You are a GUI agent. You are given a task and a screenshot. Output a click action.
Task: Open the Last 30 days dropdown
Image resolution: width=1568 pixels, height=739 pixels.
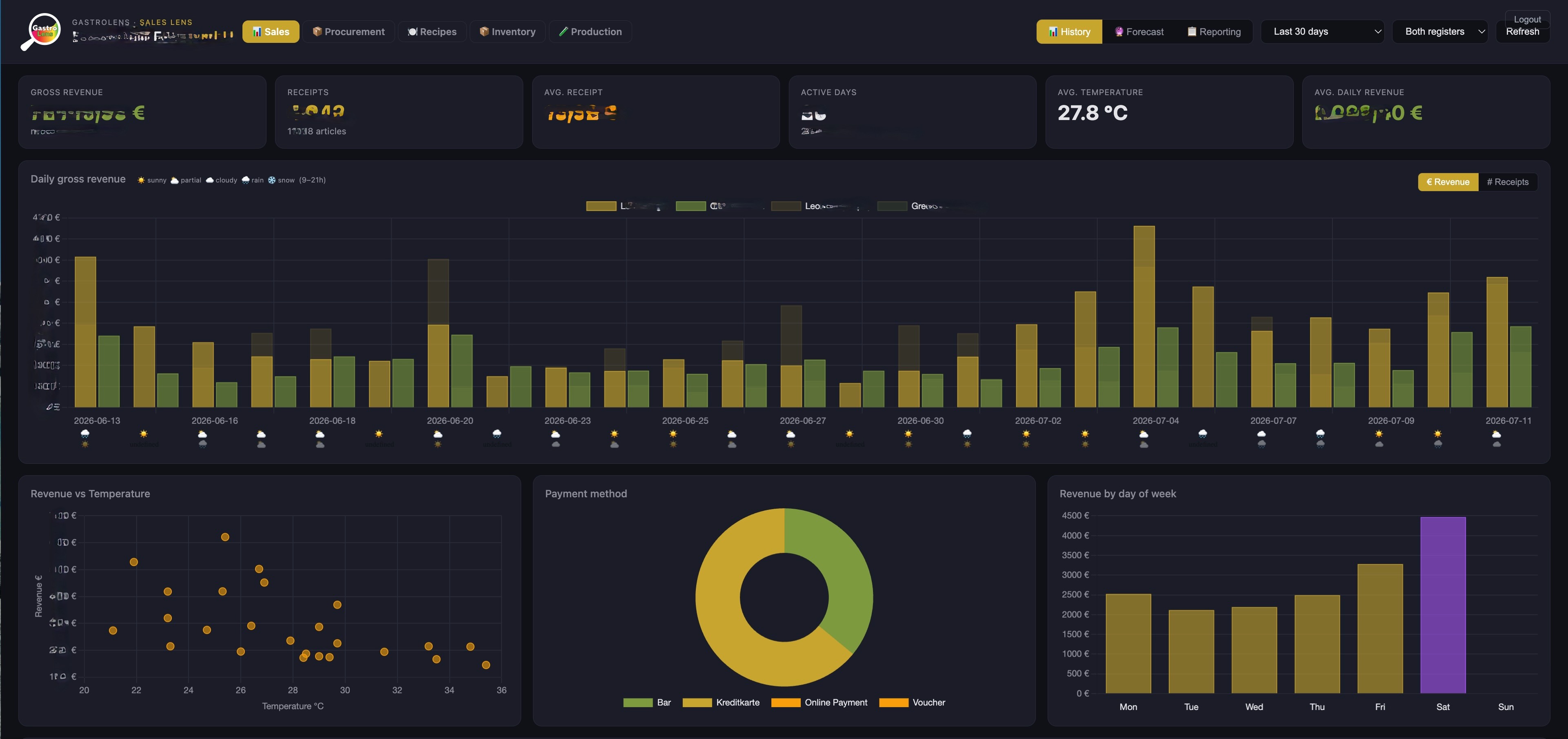[1322, 32]
